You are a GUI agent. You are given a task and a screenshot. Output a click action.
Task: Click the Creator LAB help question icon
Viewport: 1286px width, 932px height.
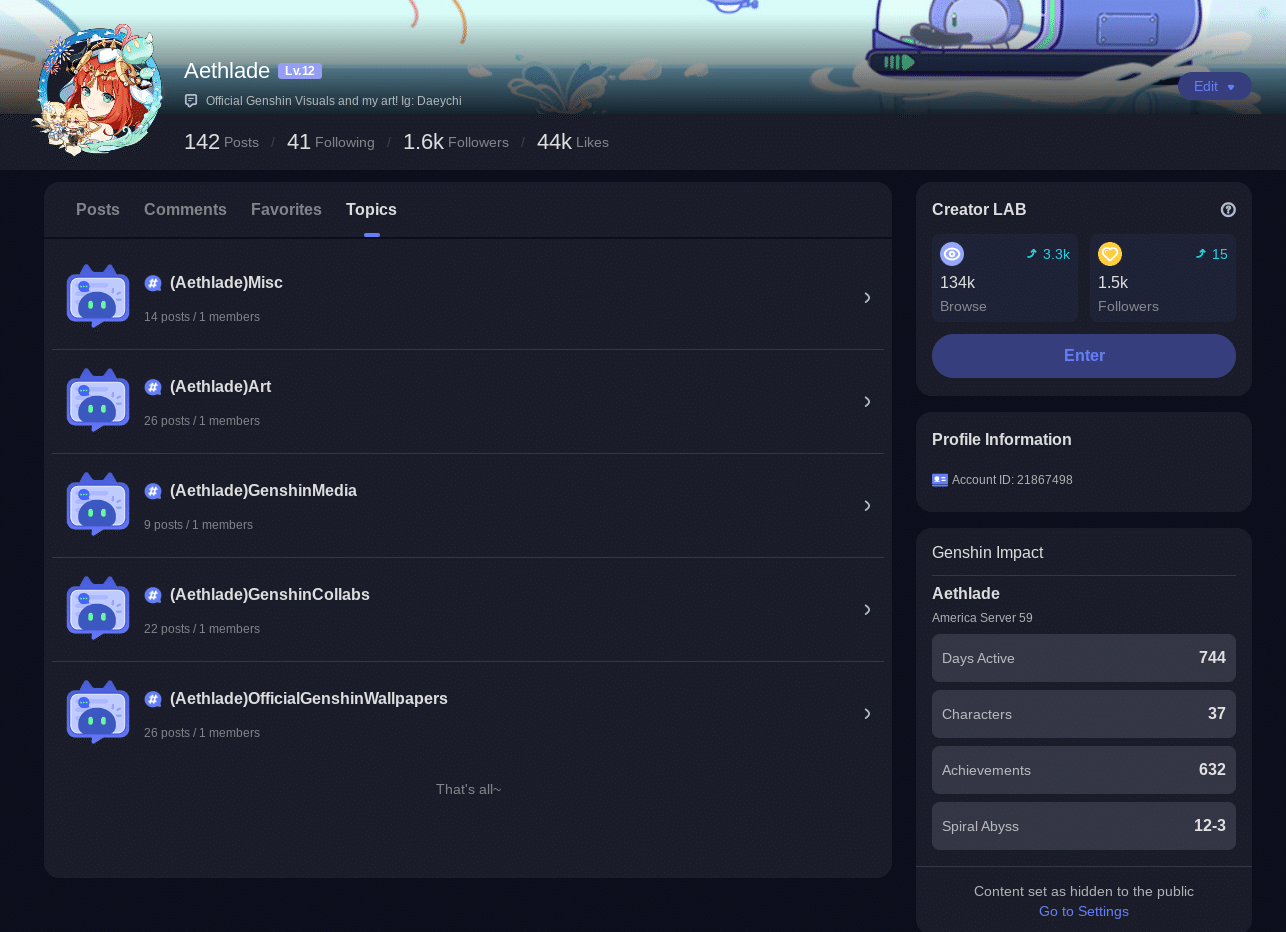point(1228,210)
